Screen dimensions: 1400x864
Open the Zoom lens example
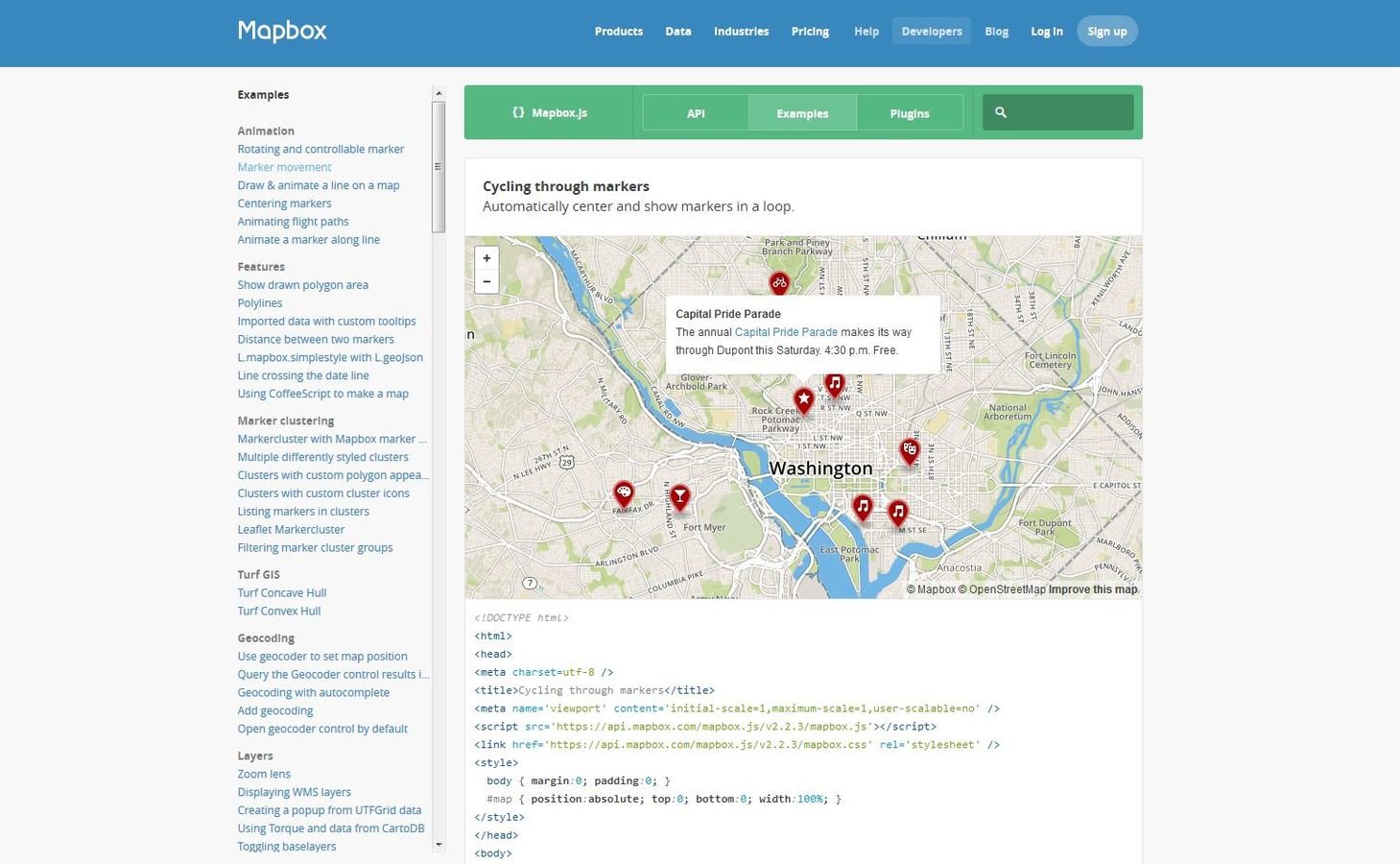tap(264, 775)
